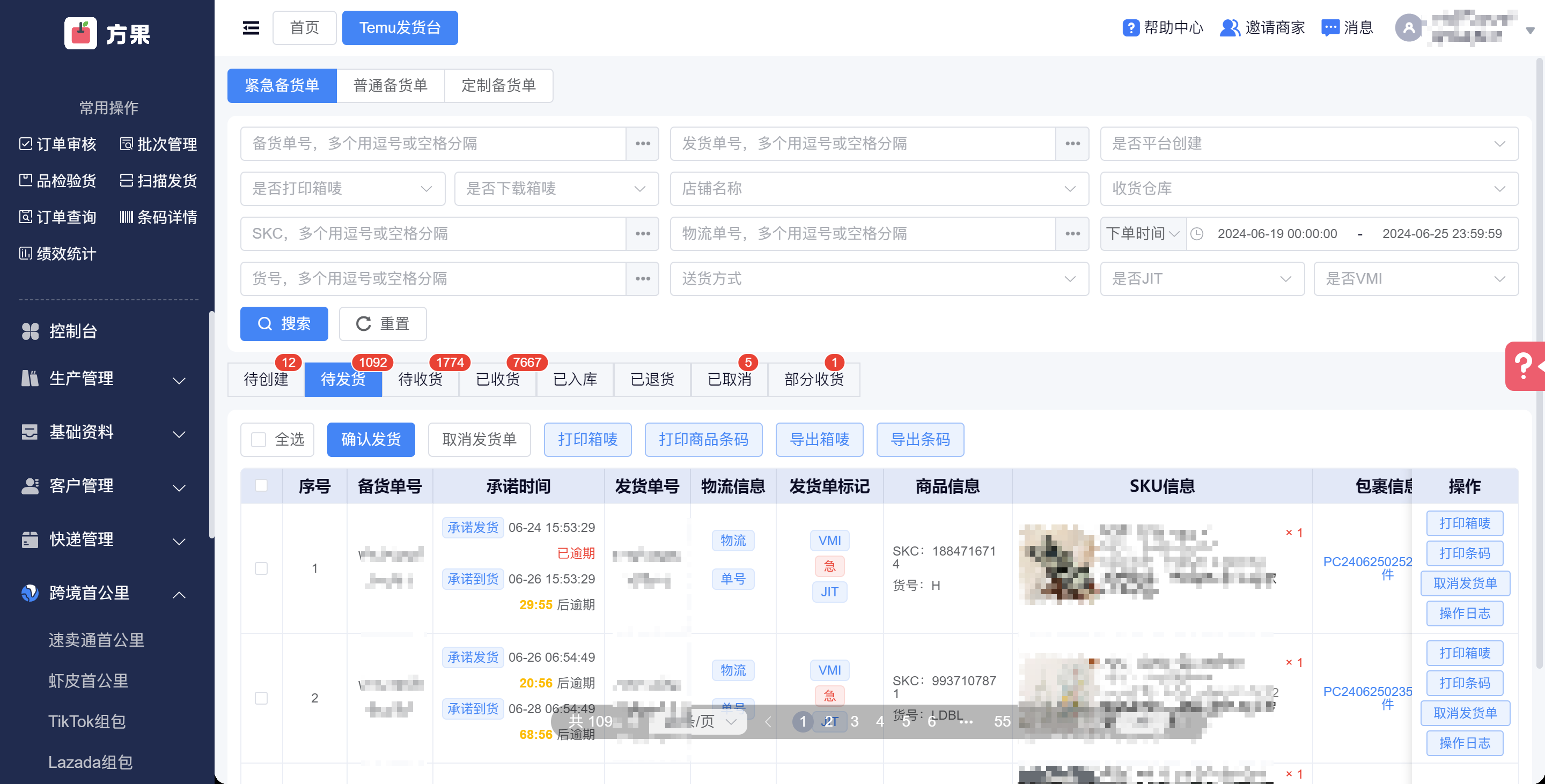
Task: Toggle the table header checkbox
Action: coord(261,485)
